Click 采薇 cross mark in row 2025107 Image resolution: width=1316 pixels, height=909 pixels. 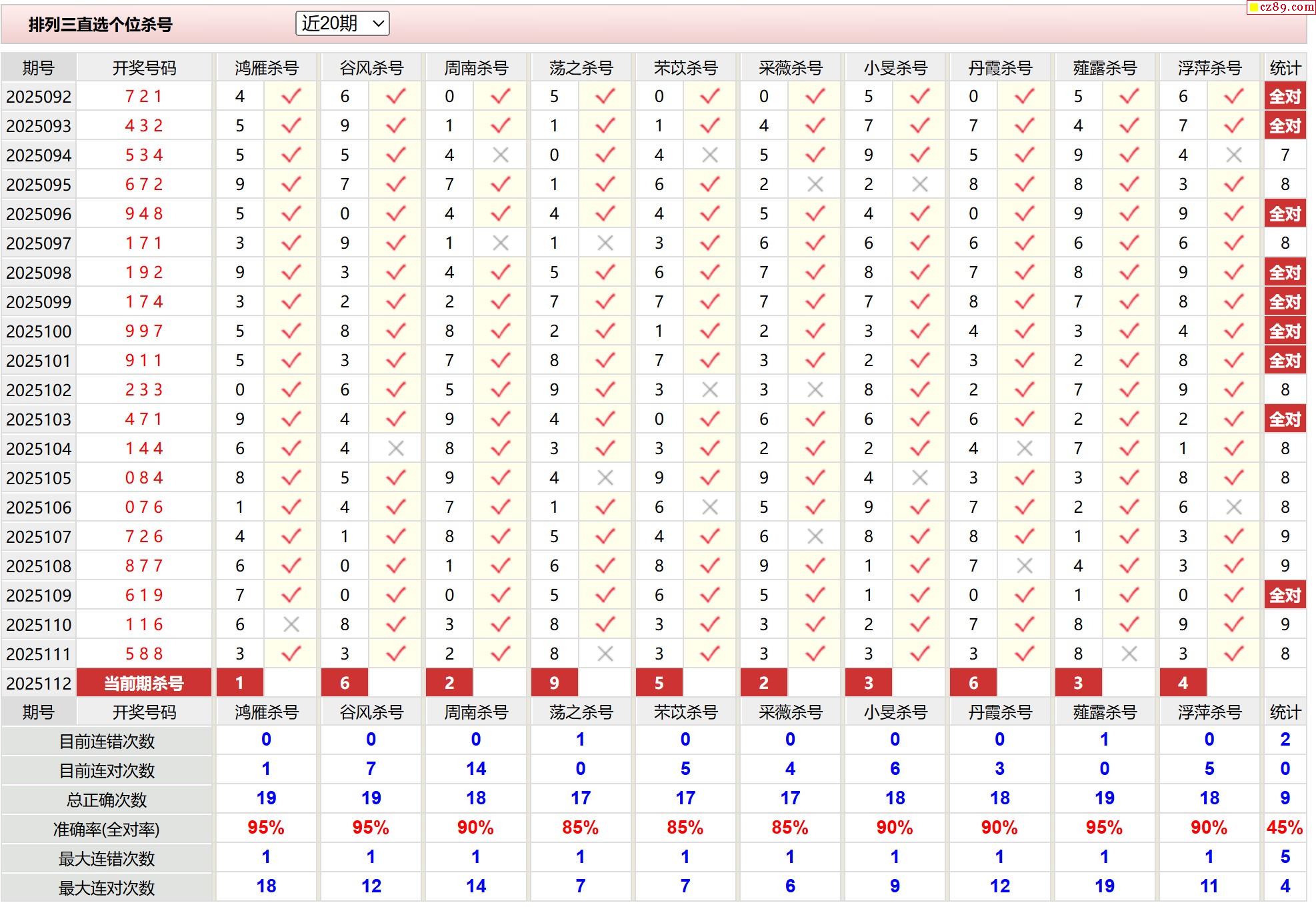click(815, 537)
